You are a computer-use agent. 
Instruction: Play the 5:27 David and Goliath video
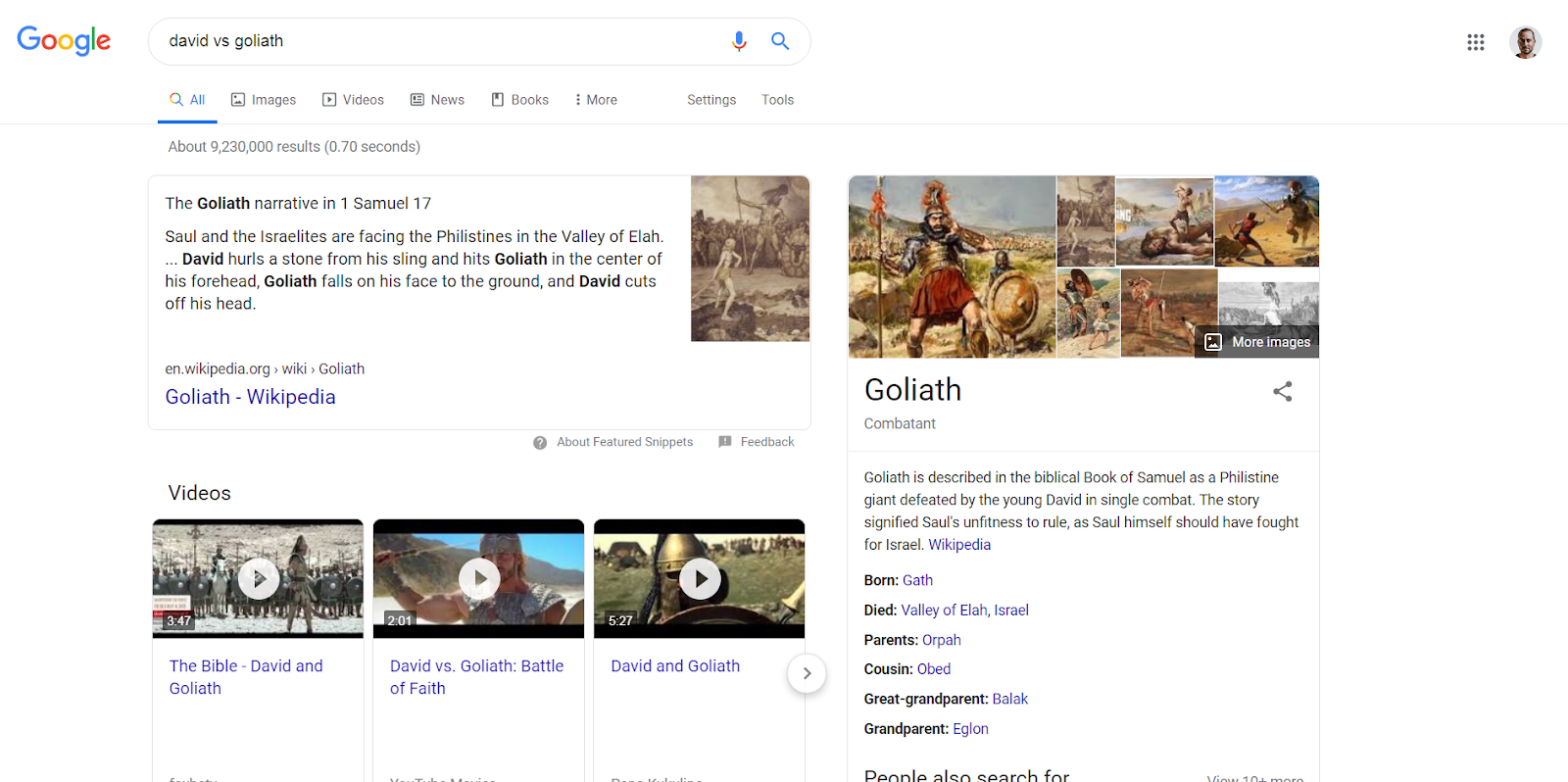coord(700,579)
